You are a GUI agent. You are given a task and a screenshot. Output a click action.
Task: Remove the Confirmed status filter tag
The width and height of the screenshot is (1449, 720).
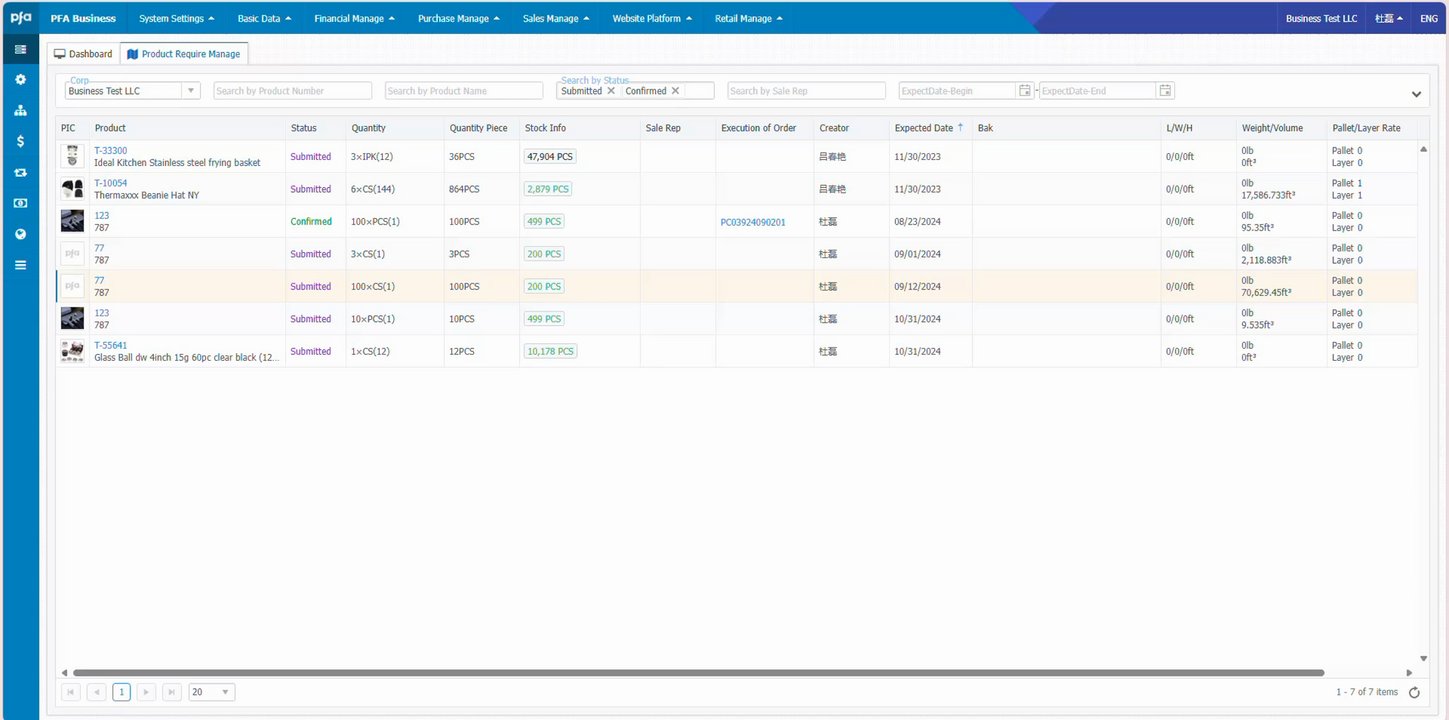click(x=675, y=91)
